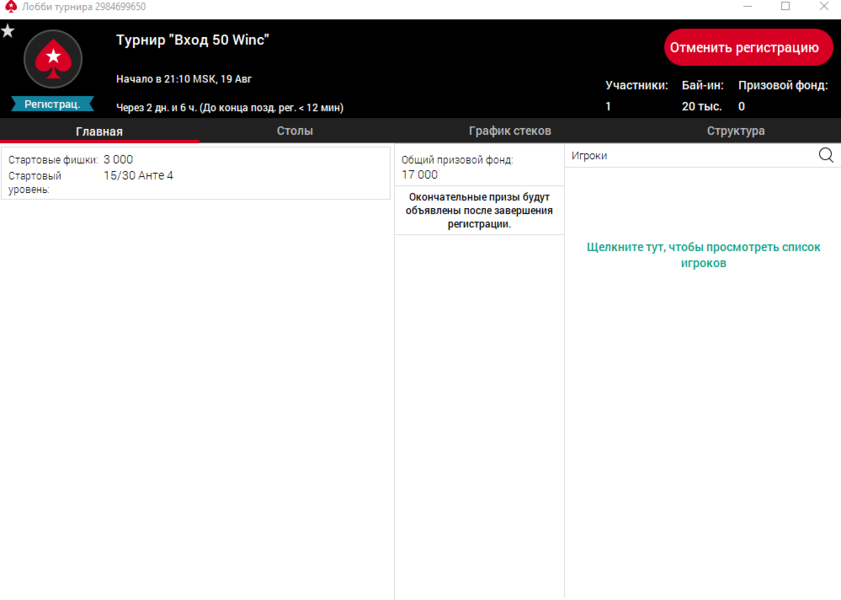Close the tournament lobby window
The image size is (841, 600).
(823, 7)
